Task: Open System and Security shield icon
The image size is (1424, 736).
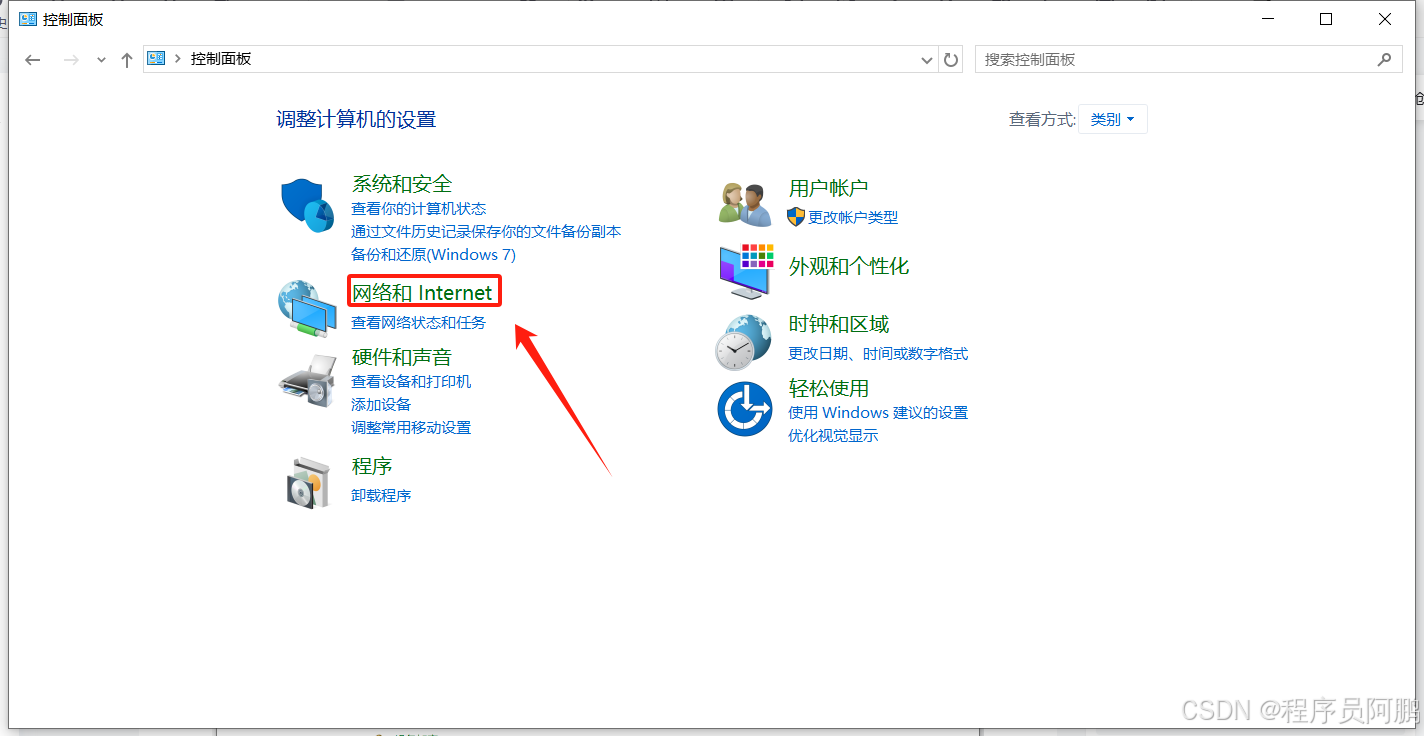Action: (307, 206)
